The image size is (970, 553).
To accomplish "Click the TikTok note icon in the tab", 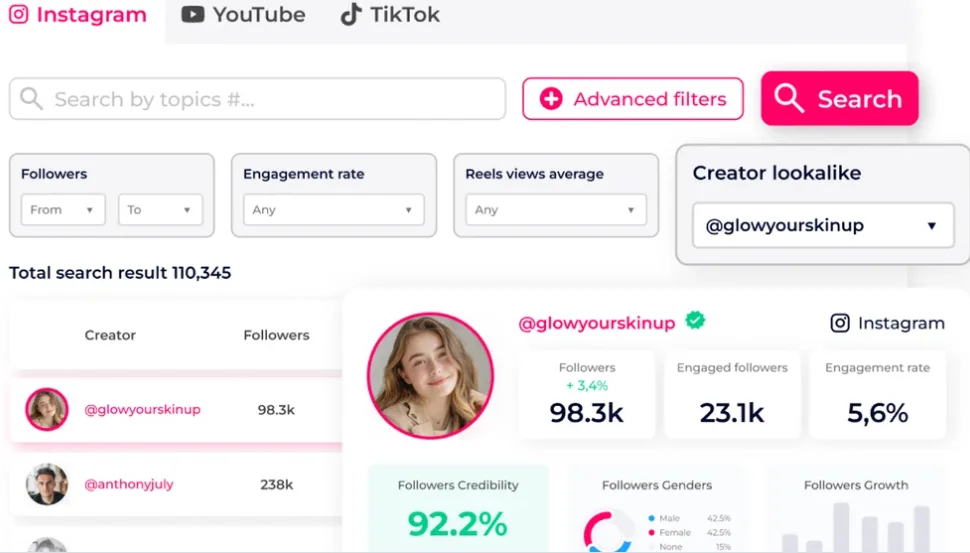I will point(351,14).
